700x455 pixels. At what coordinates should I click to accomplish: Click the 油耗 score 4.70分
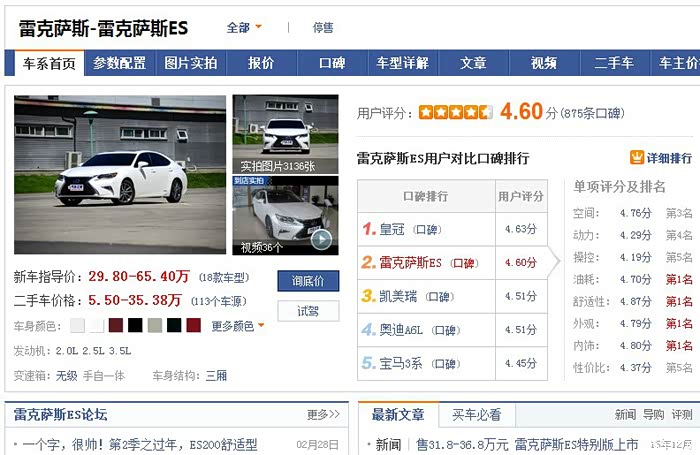(636, 280)
